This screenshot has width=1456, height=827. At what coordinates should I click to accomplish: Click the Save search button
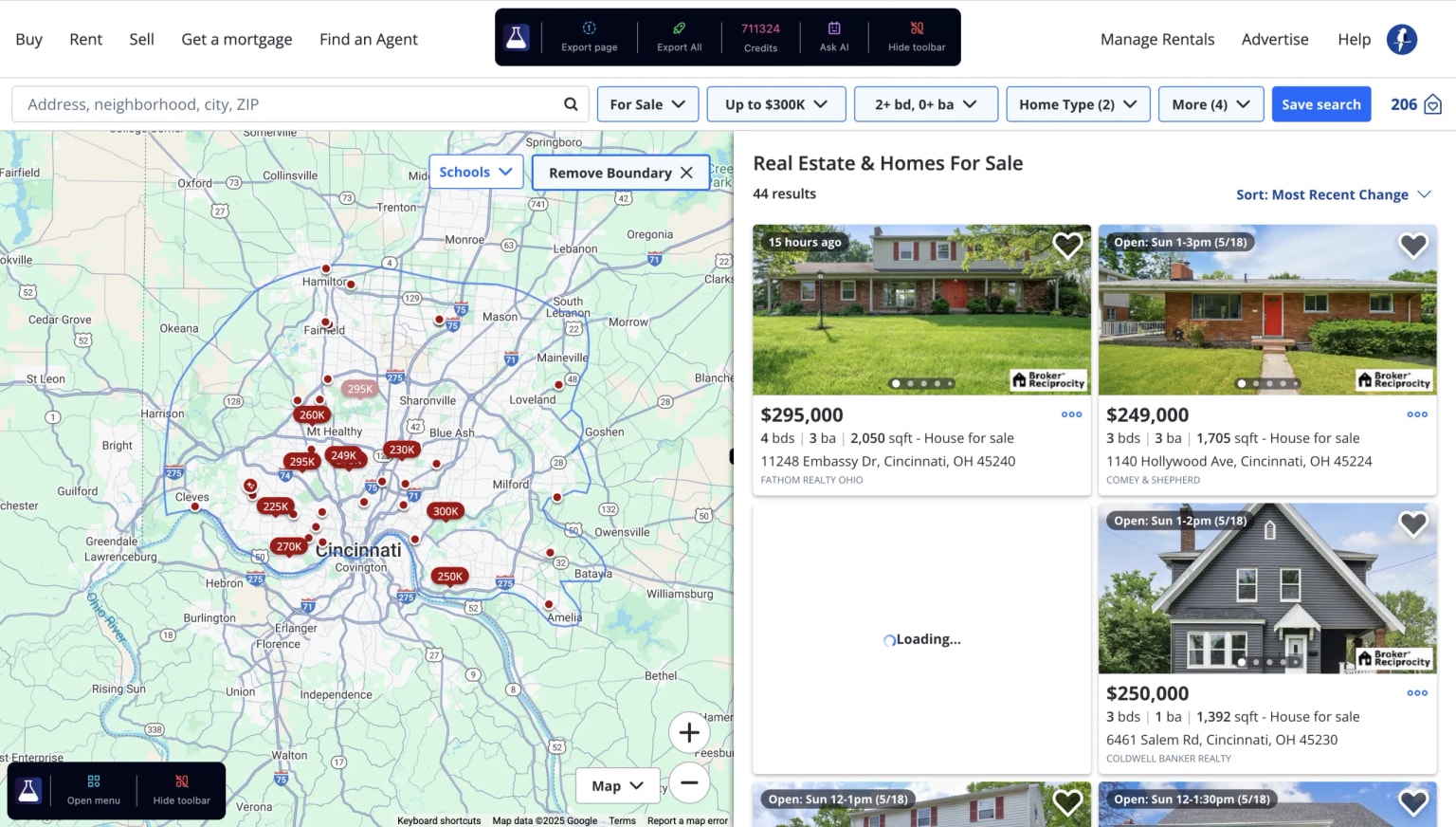1320,104
